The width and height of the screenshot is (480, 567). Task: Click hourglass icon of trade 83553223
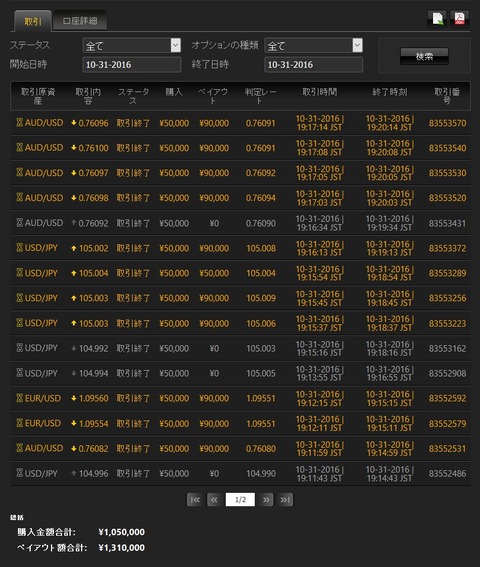pos(20,323)
